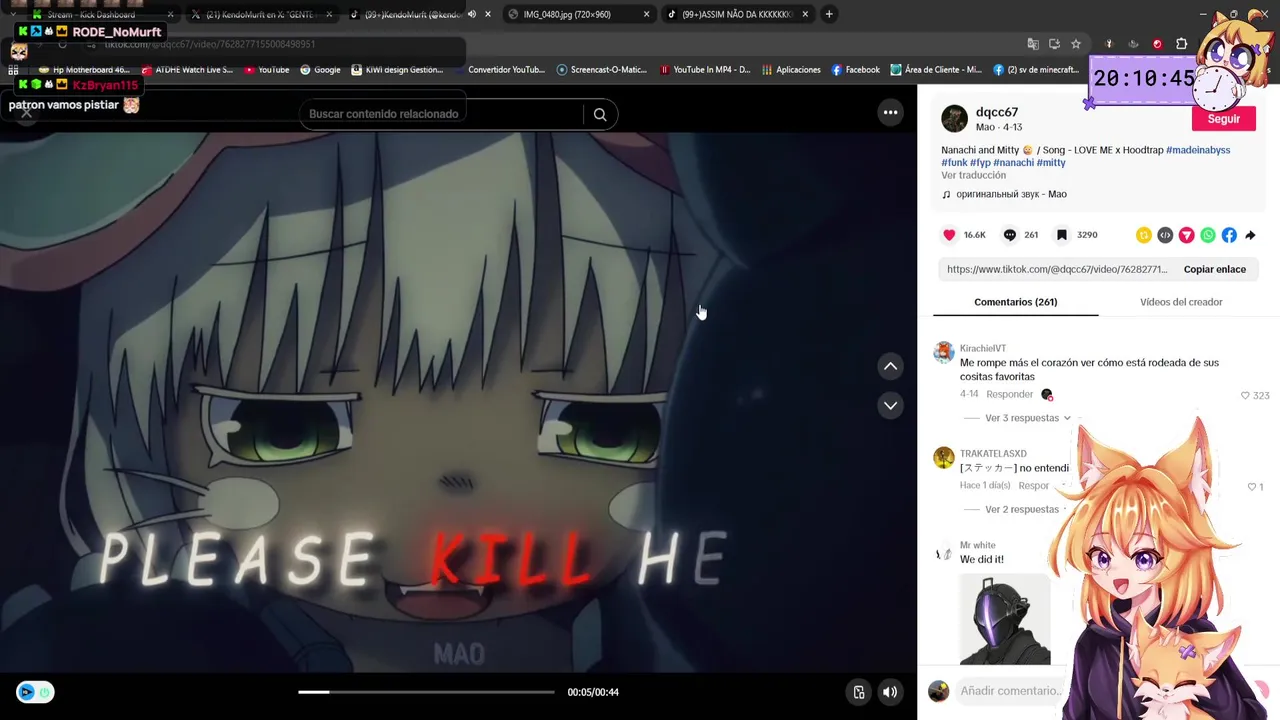This screenshot has height=720, width=1280.
Task: Expand 'Ver 3 respuestas' replies
Action: coord(1028,418)
